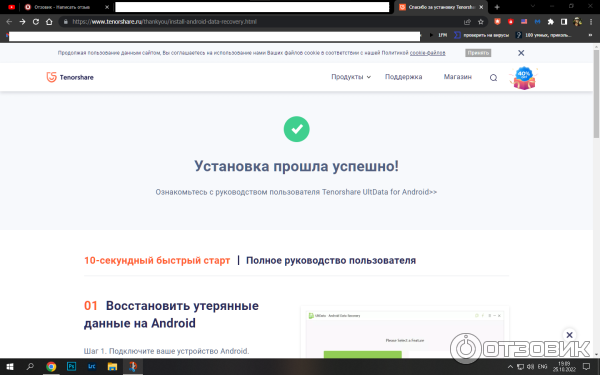Open the active Tenorshare taskbar app
The image size is (600, 375).
pyautogui.click(x=133, y=367)
